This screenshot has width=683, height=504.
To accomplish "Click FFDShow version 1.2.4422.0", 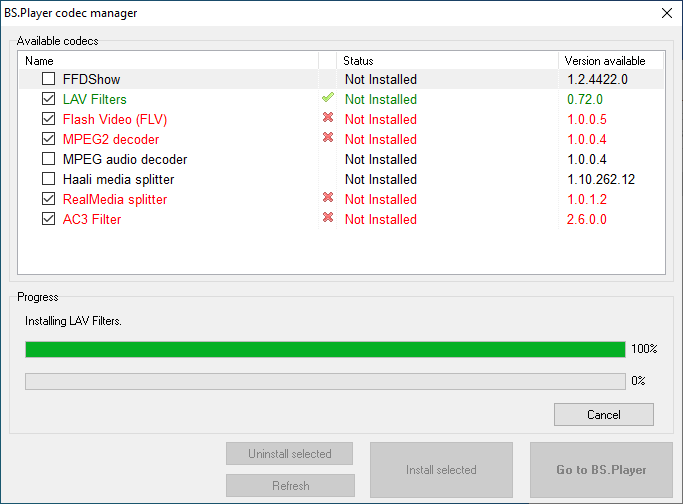I will click(597, 79).
